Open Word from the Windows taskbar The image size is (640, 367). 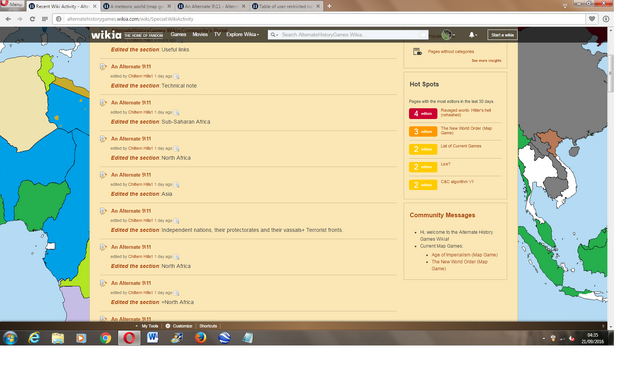(153, 338)
